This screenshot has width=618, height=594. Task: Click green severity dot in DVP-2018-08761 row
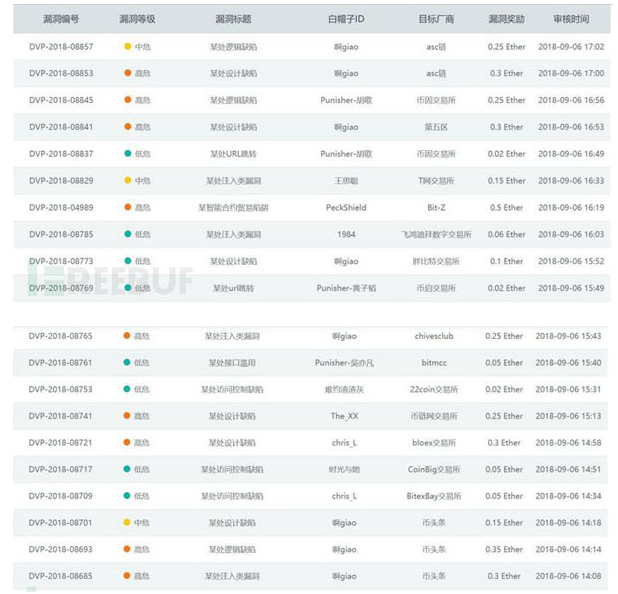tap(127, 363)
